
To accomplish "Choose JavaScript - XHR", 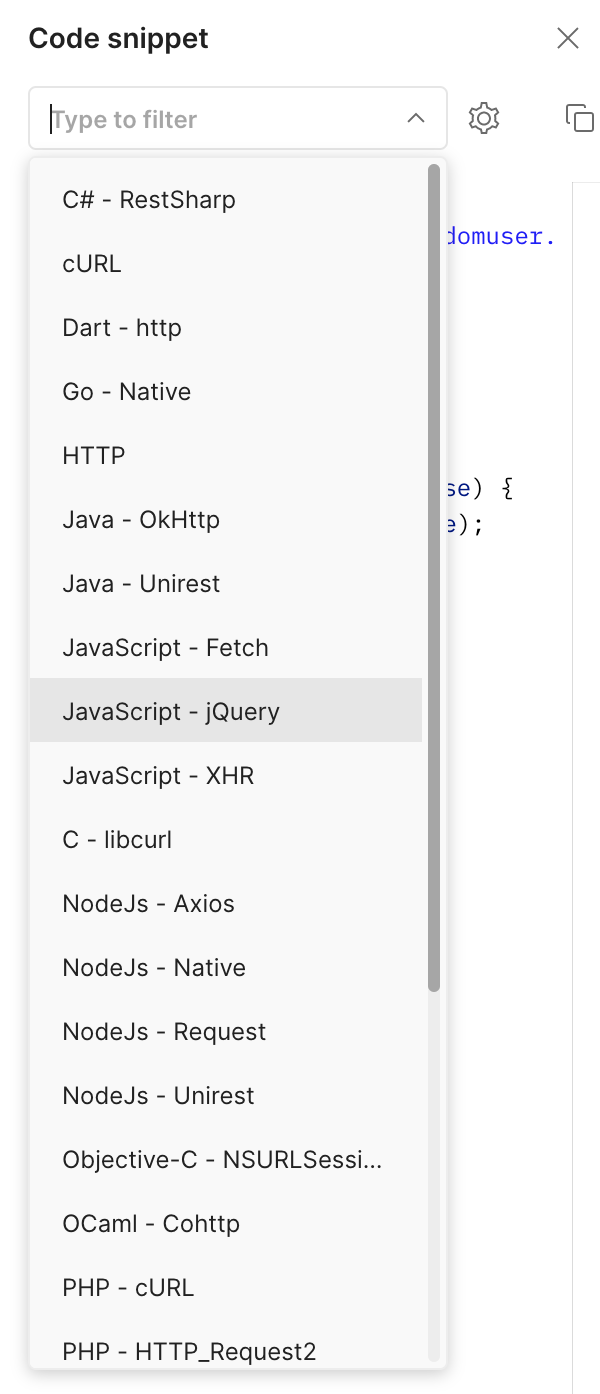I will [x=158, y=776].
